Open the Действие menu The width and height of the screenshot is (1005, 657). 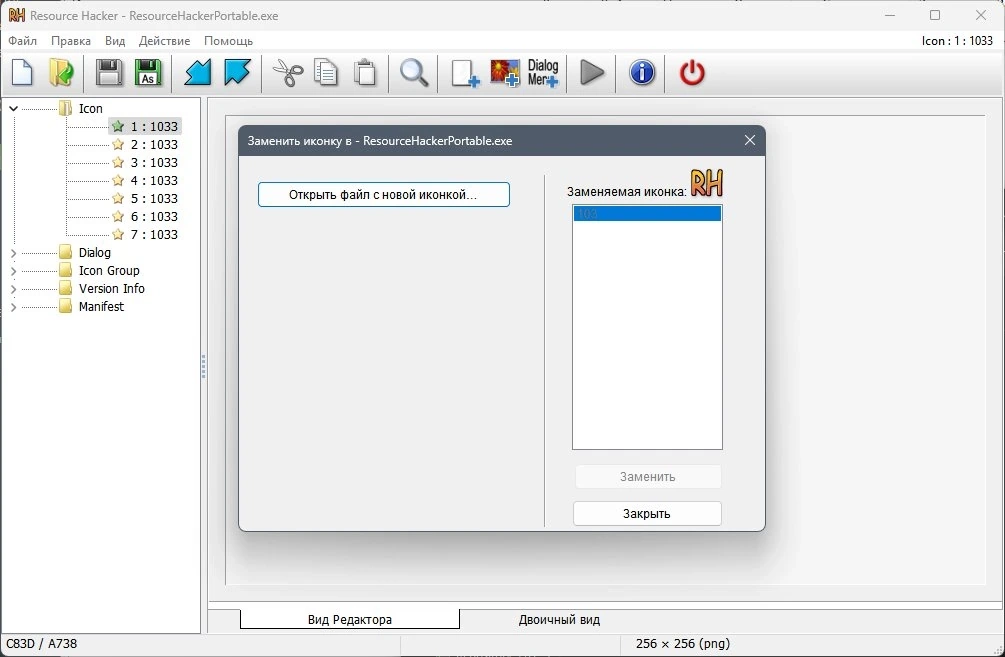[164, 40]
